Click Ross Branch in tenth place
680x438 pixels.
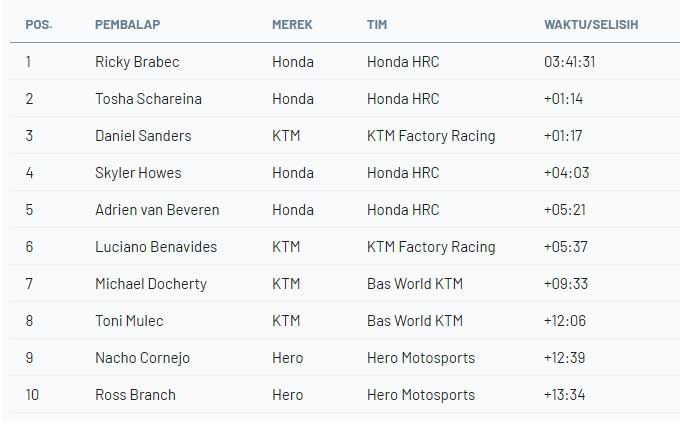[135, 395]
